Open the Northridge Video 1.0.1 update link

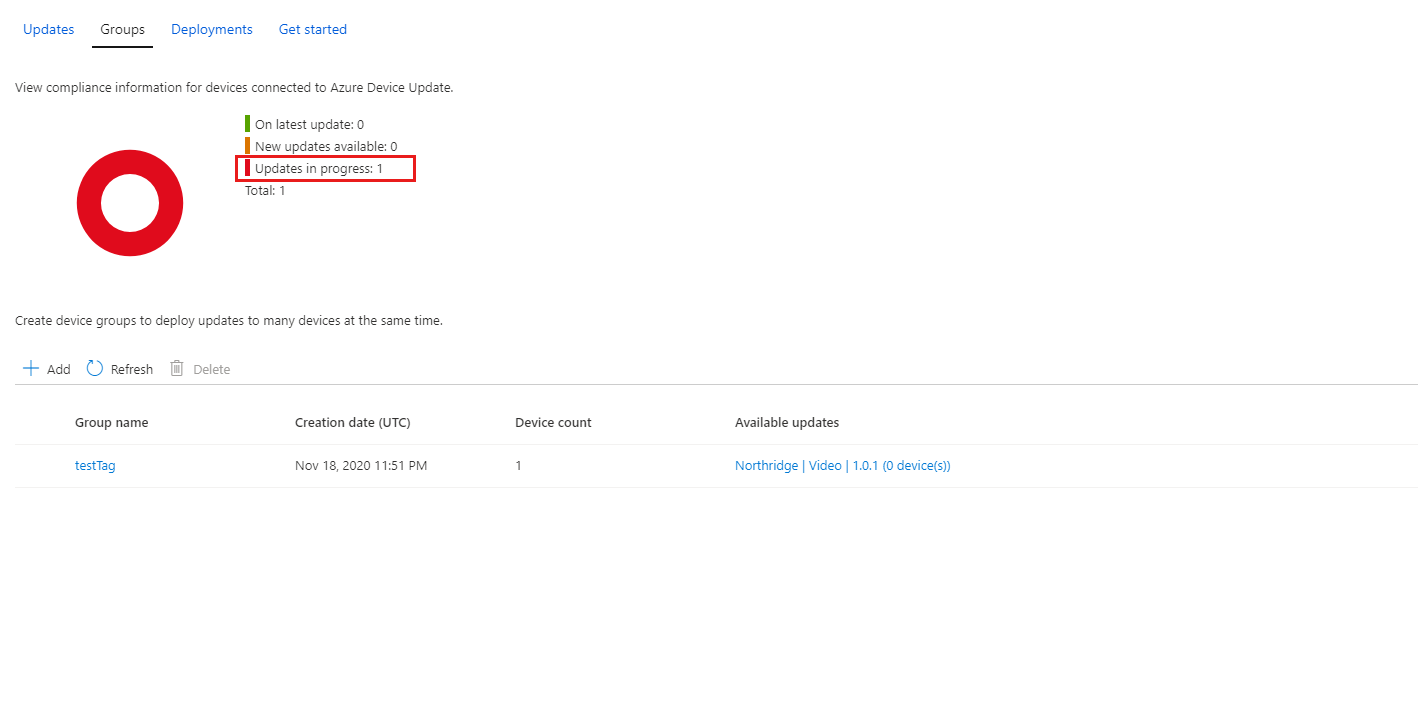842,465
